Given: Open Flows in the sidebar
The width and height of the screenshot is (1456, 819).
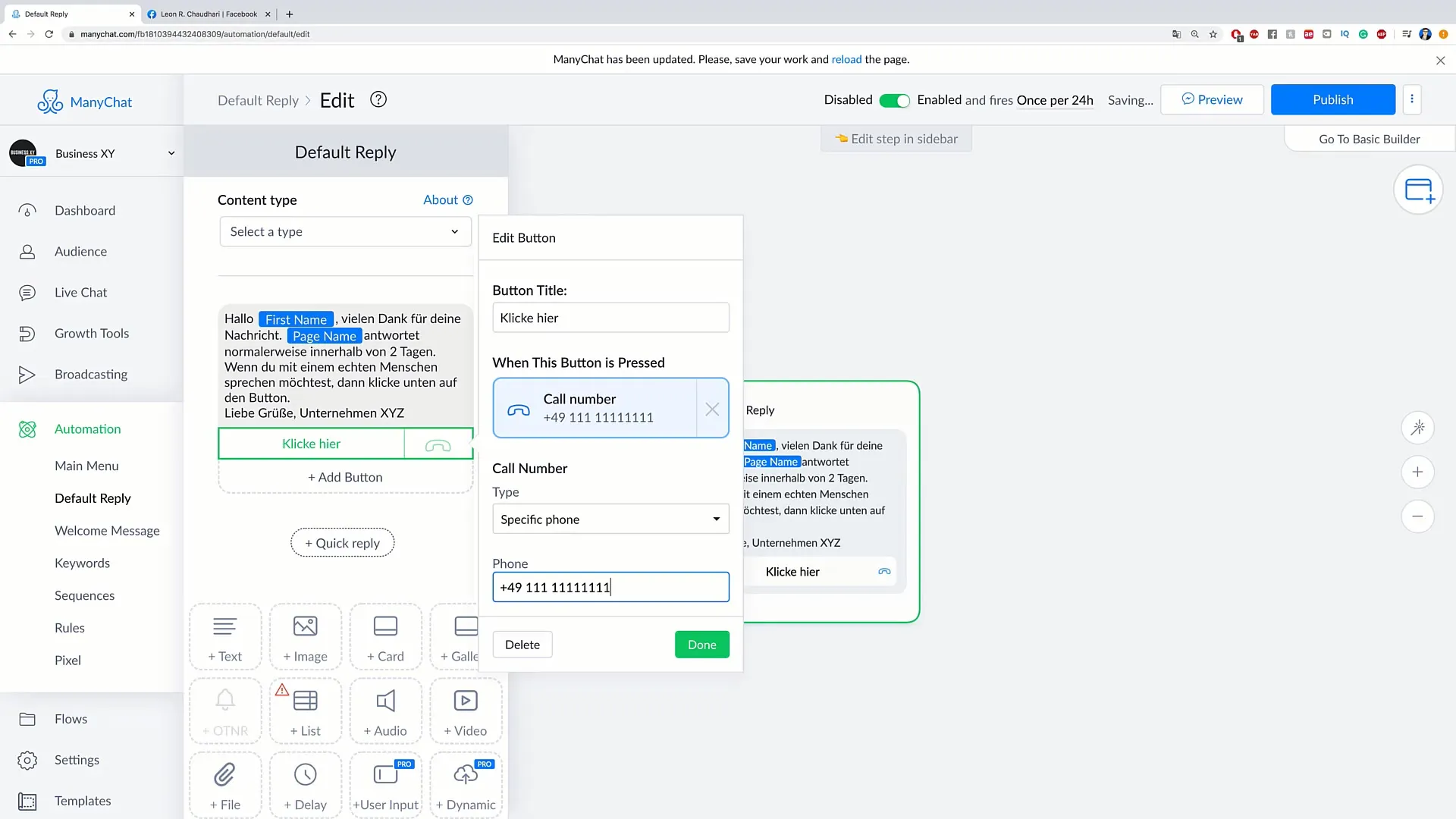Looking at the screenshot, I should click(71, 719).
